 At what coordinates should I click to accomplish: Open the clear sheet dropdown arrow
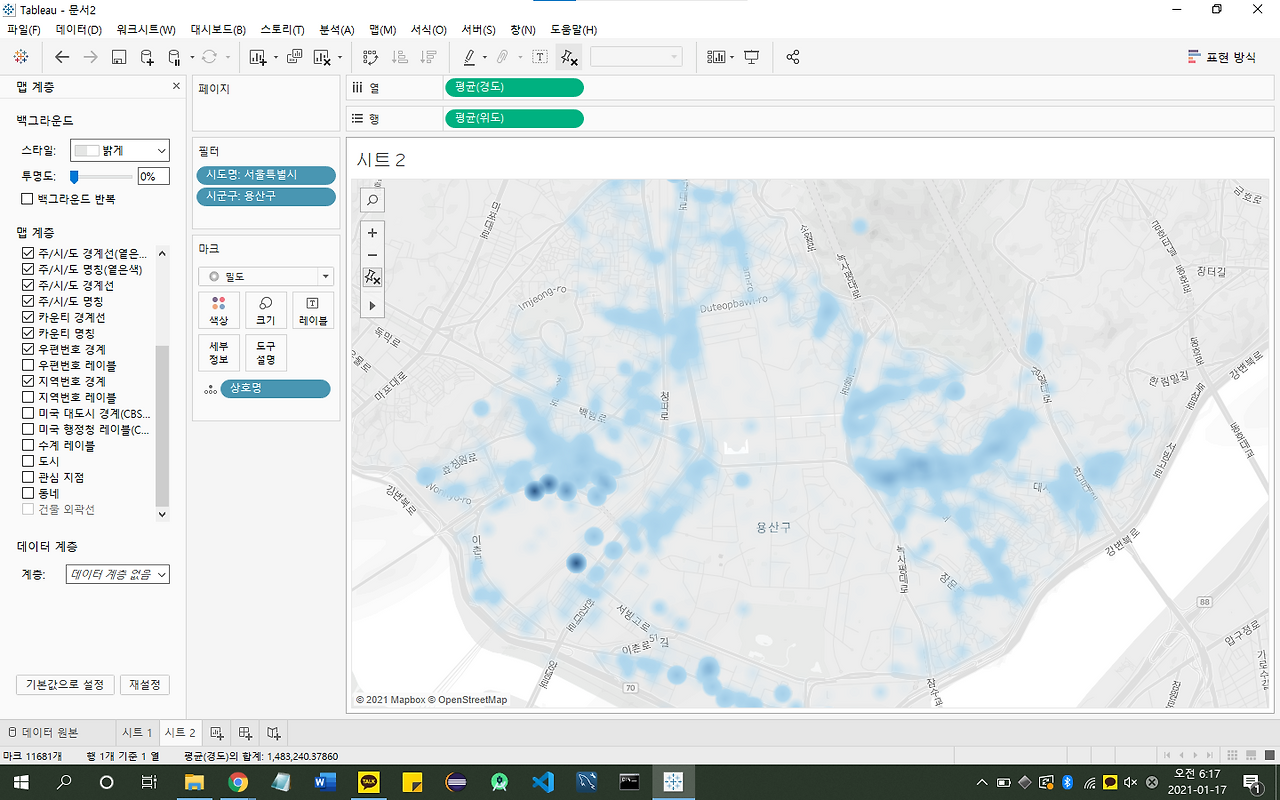(x=339, y=57)
